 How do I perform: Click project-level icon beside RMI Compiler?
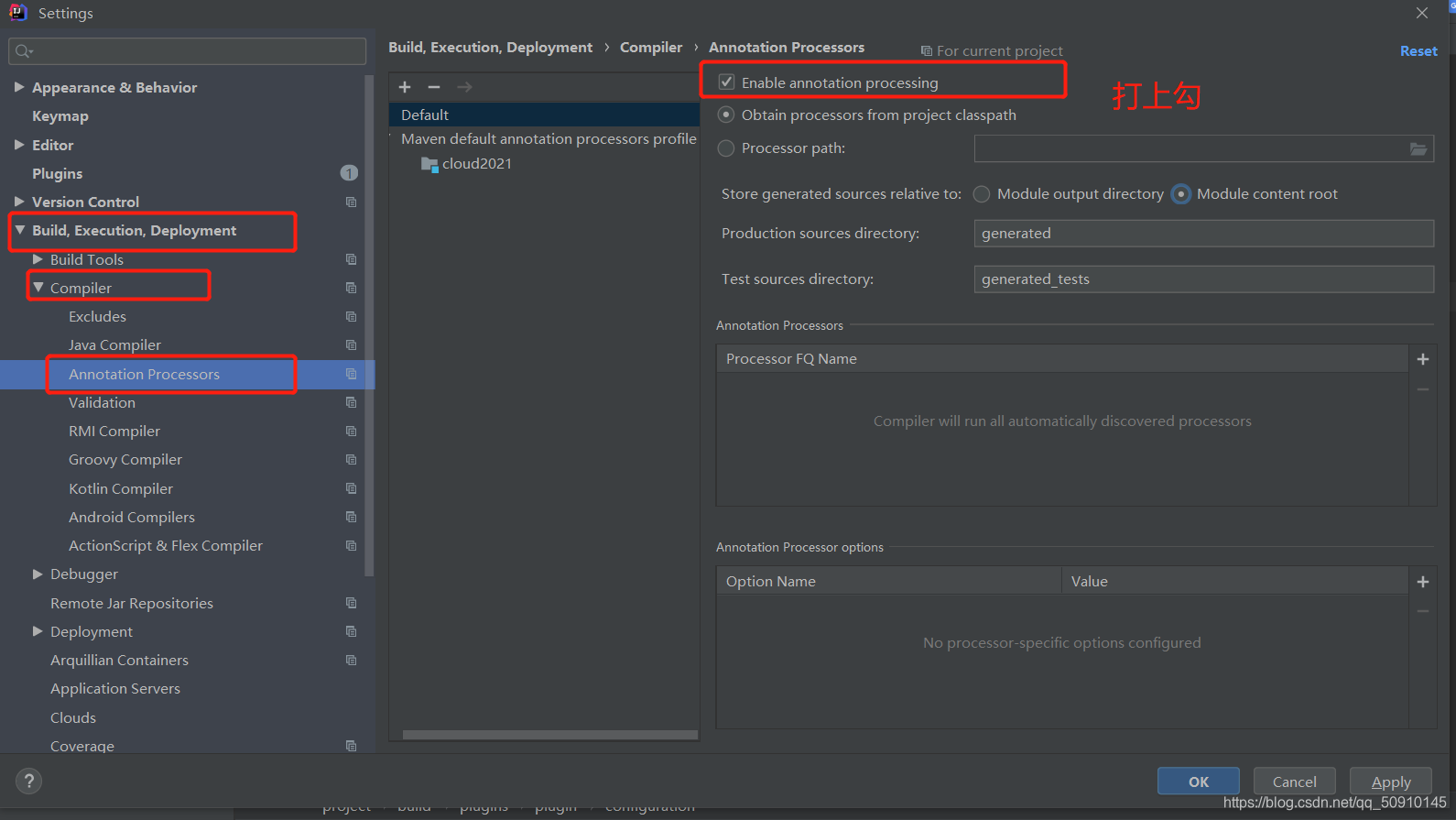tap(351, 431)
